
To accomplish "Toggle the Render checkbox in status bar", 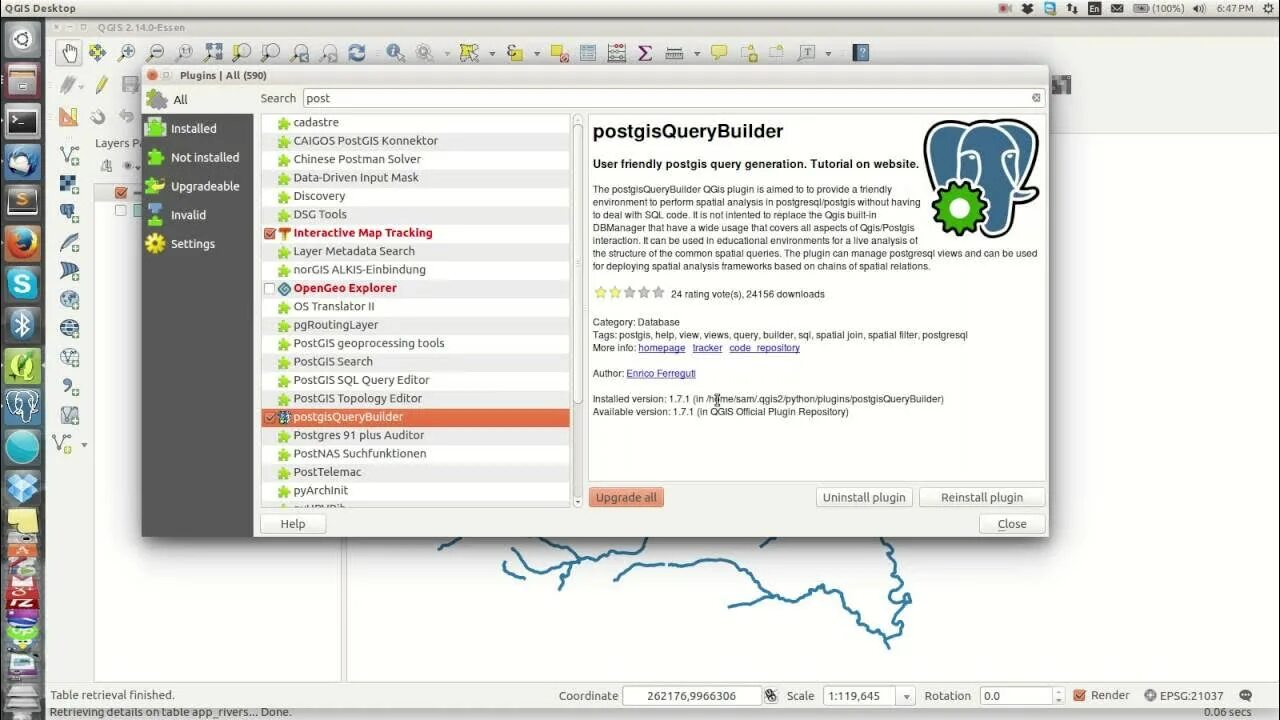I will [x=1079, y=696].
